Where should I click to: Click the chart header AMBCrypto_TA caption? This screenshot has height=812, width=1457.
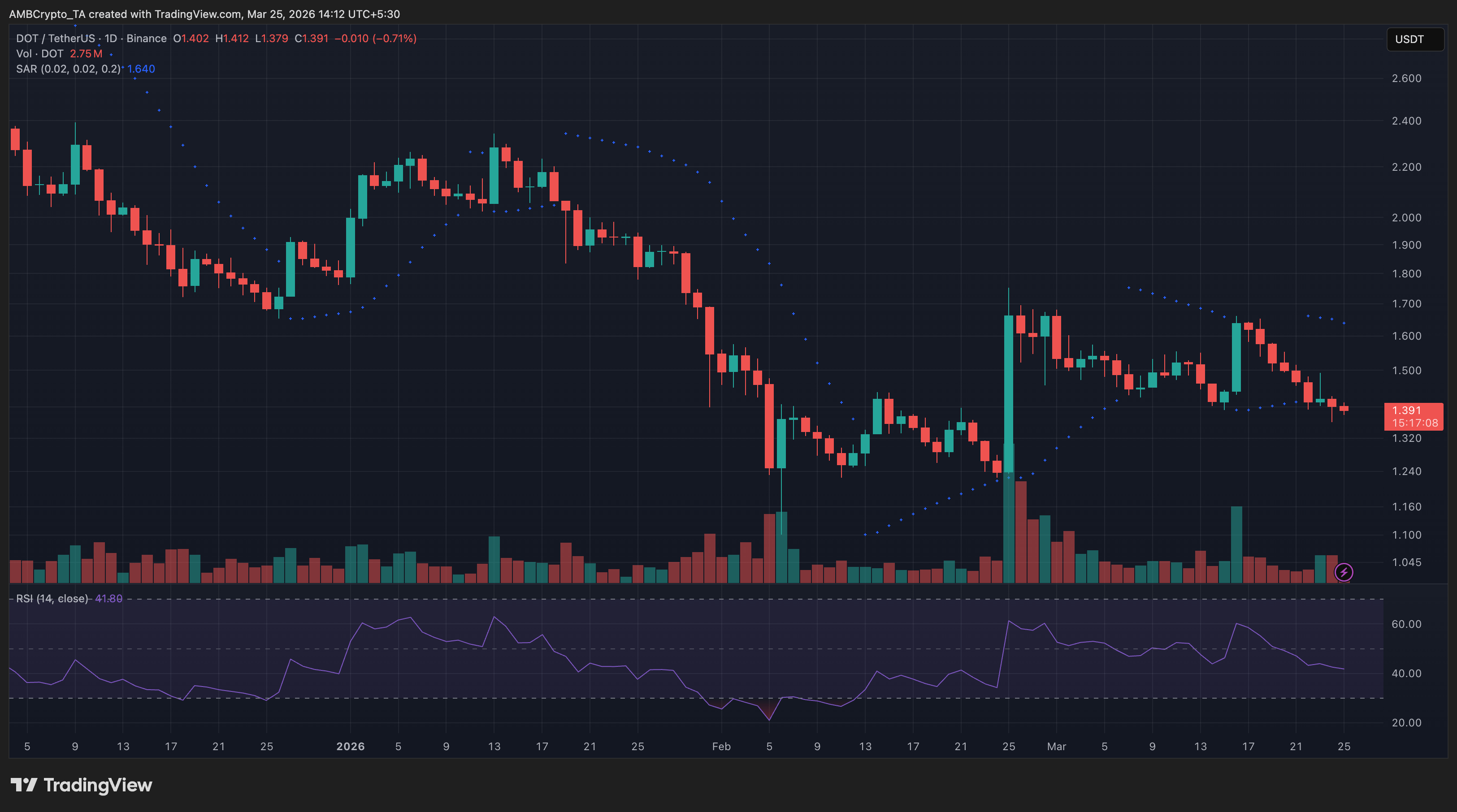click(x=204, y=14)
